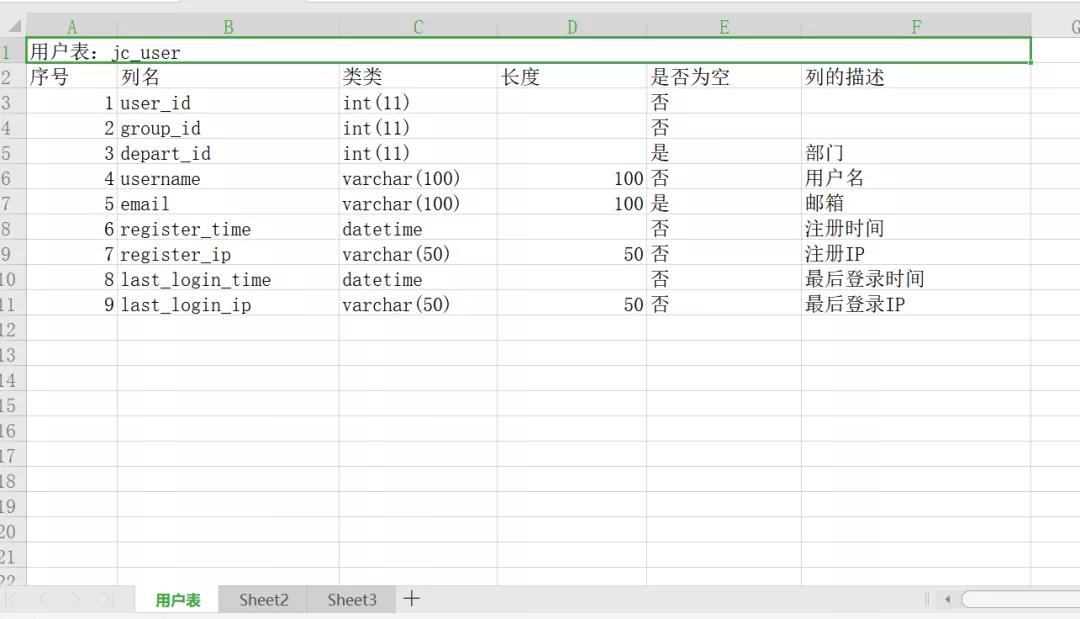Open the Sheet3 tab
The width and height of the screenshot is (1080, 619).
[350, 599]
